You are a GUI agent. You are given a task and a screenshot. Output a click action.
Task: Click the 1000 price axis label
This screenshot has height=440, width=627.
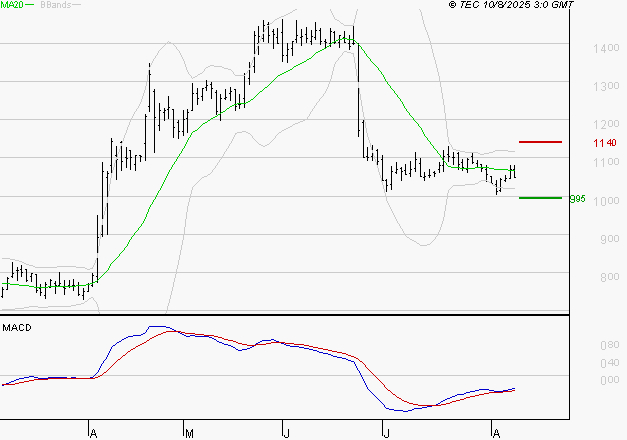(x=606, y=201)
